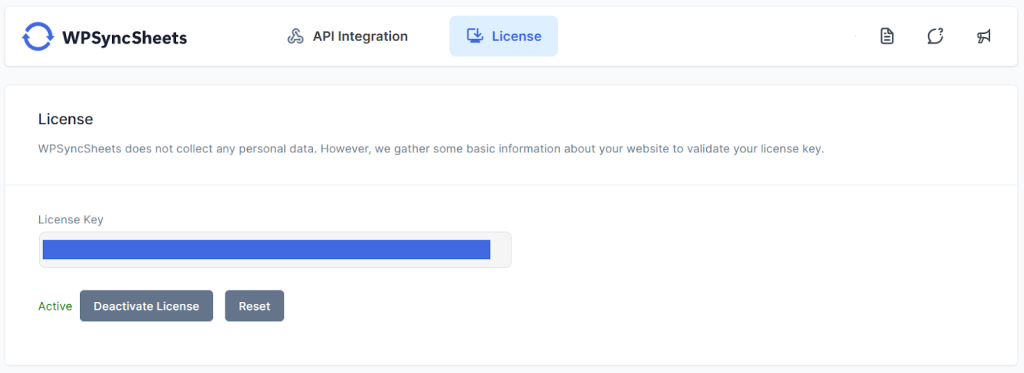
Task: Focus the License Key input field
Action: (276, 250)
